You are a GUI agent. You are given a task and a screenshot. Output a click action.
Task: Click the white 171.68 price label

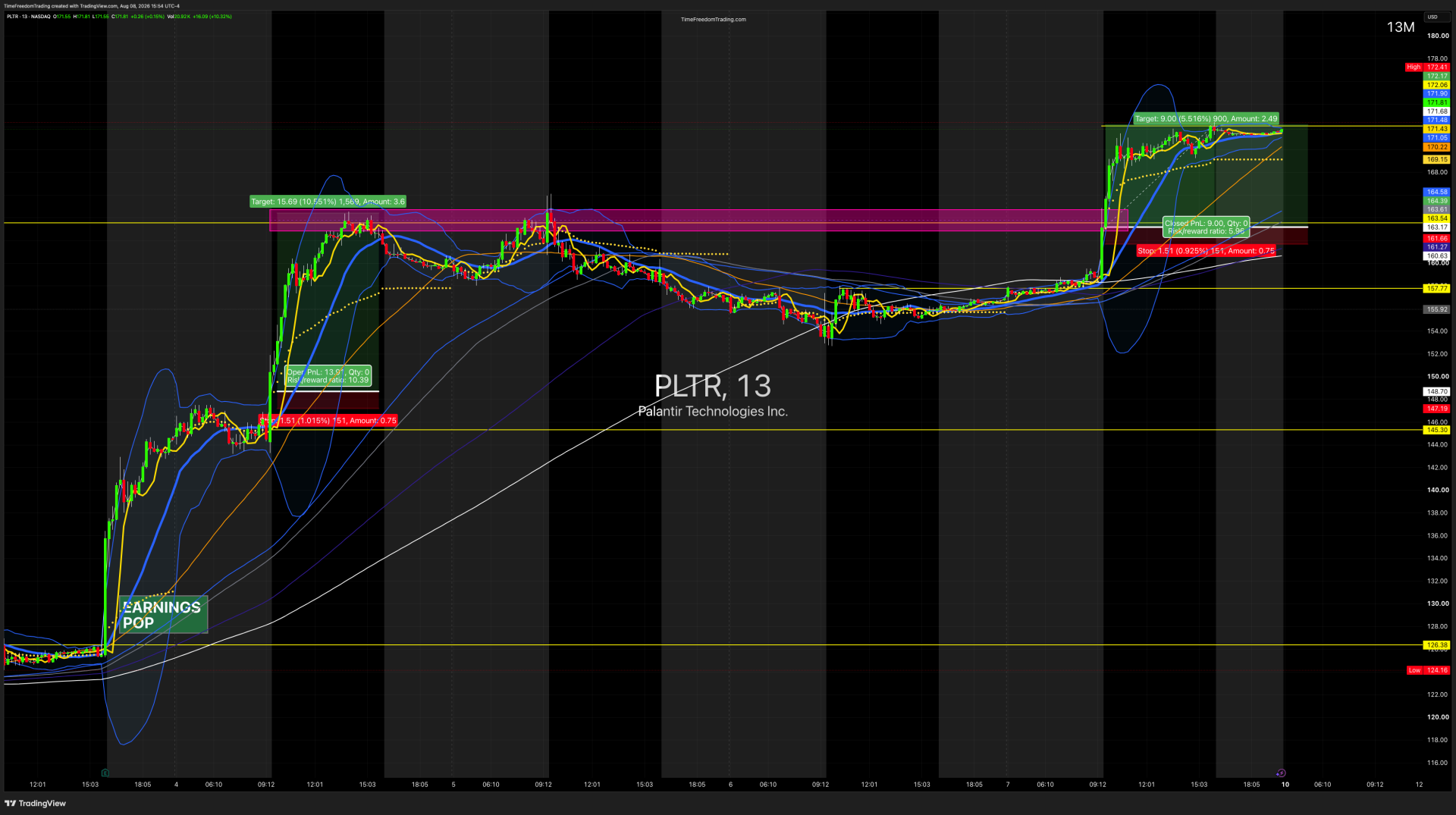tap(1437, 111)
